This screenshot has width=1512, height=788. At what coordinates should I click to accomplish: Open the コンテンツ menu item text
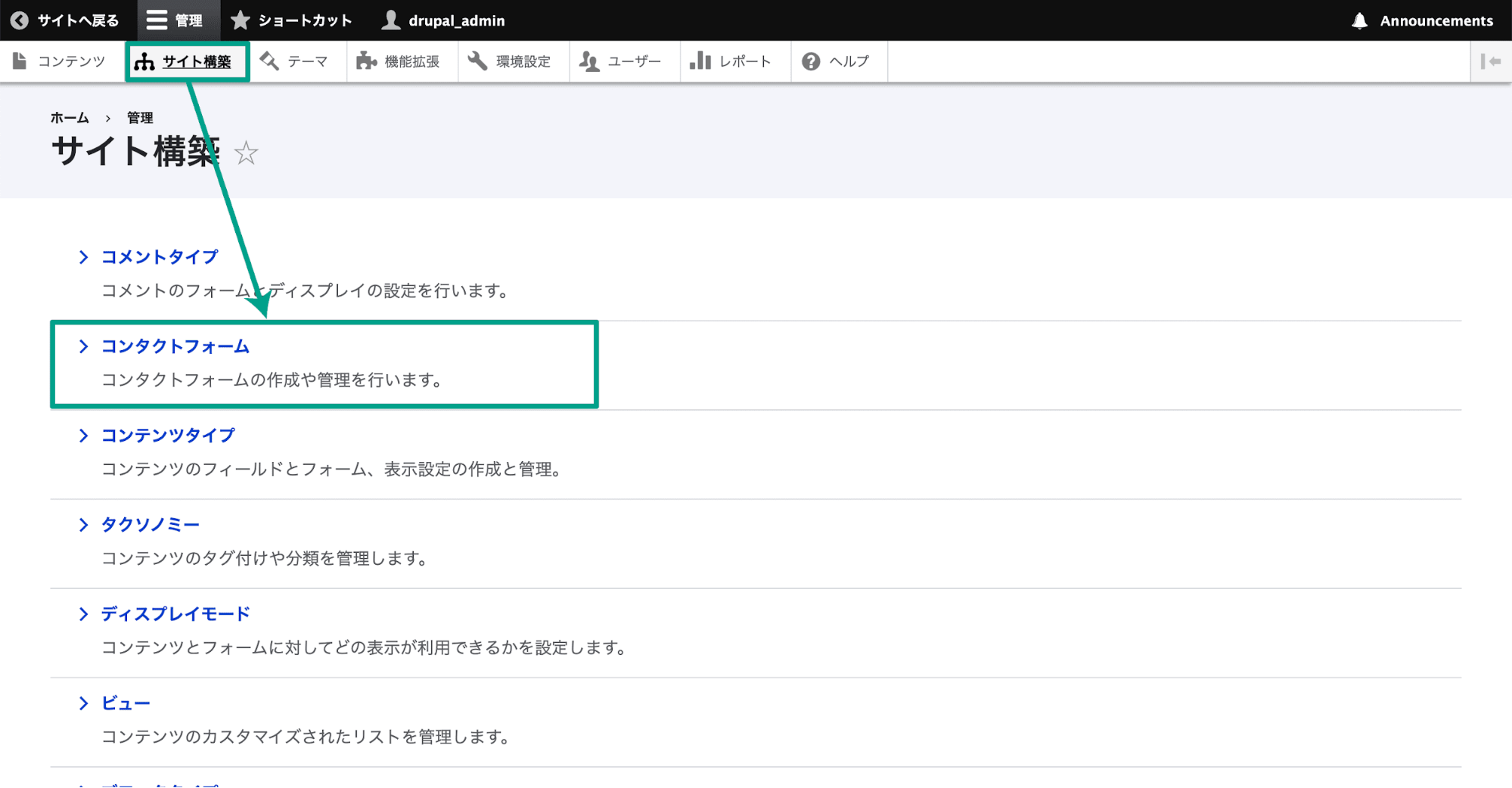[72, 61]
